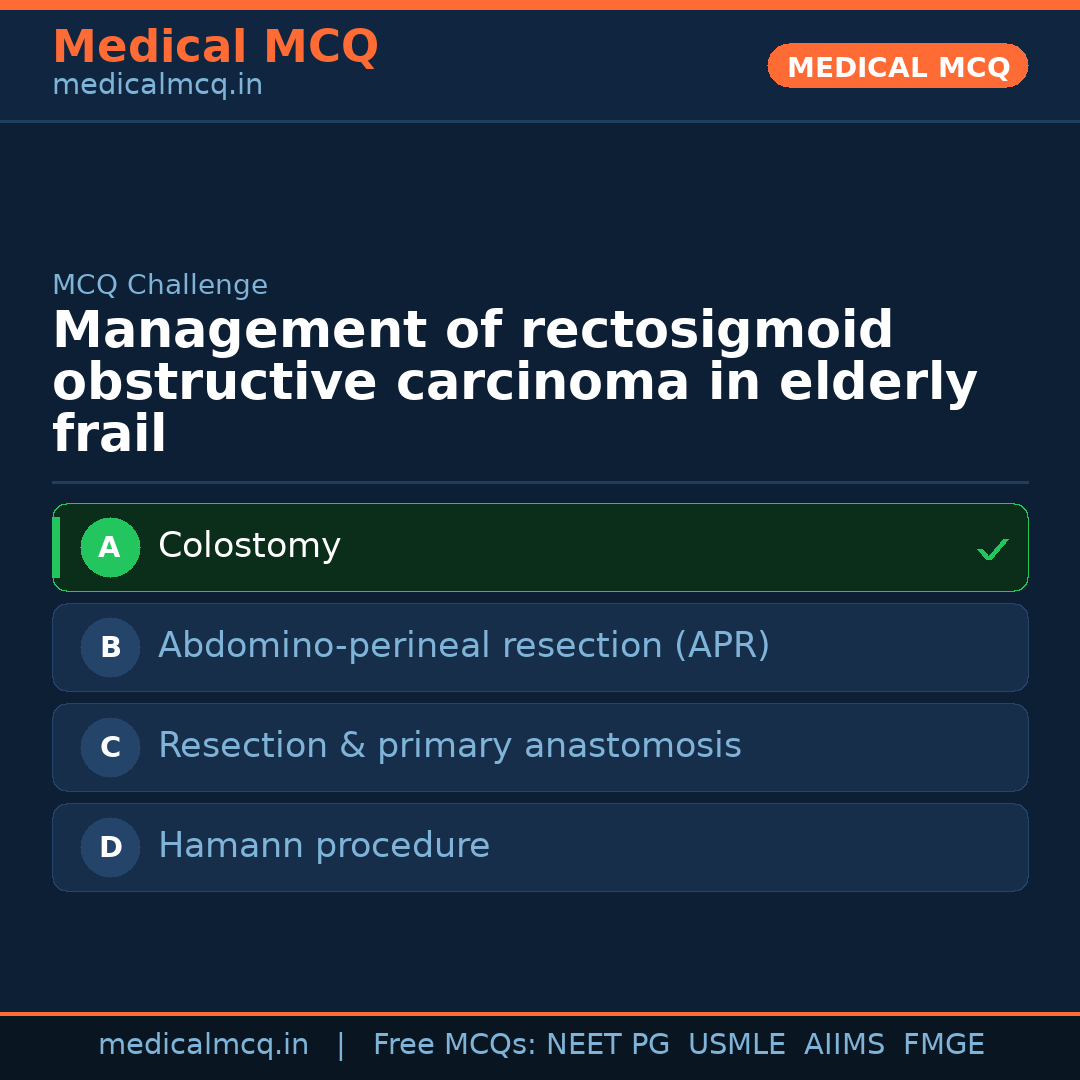Viewport: 1080px width, 1080px height.
Task: Click the Free MCQs footer text
Action: tap(455, 1045)
